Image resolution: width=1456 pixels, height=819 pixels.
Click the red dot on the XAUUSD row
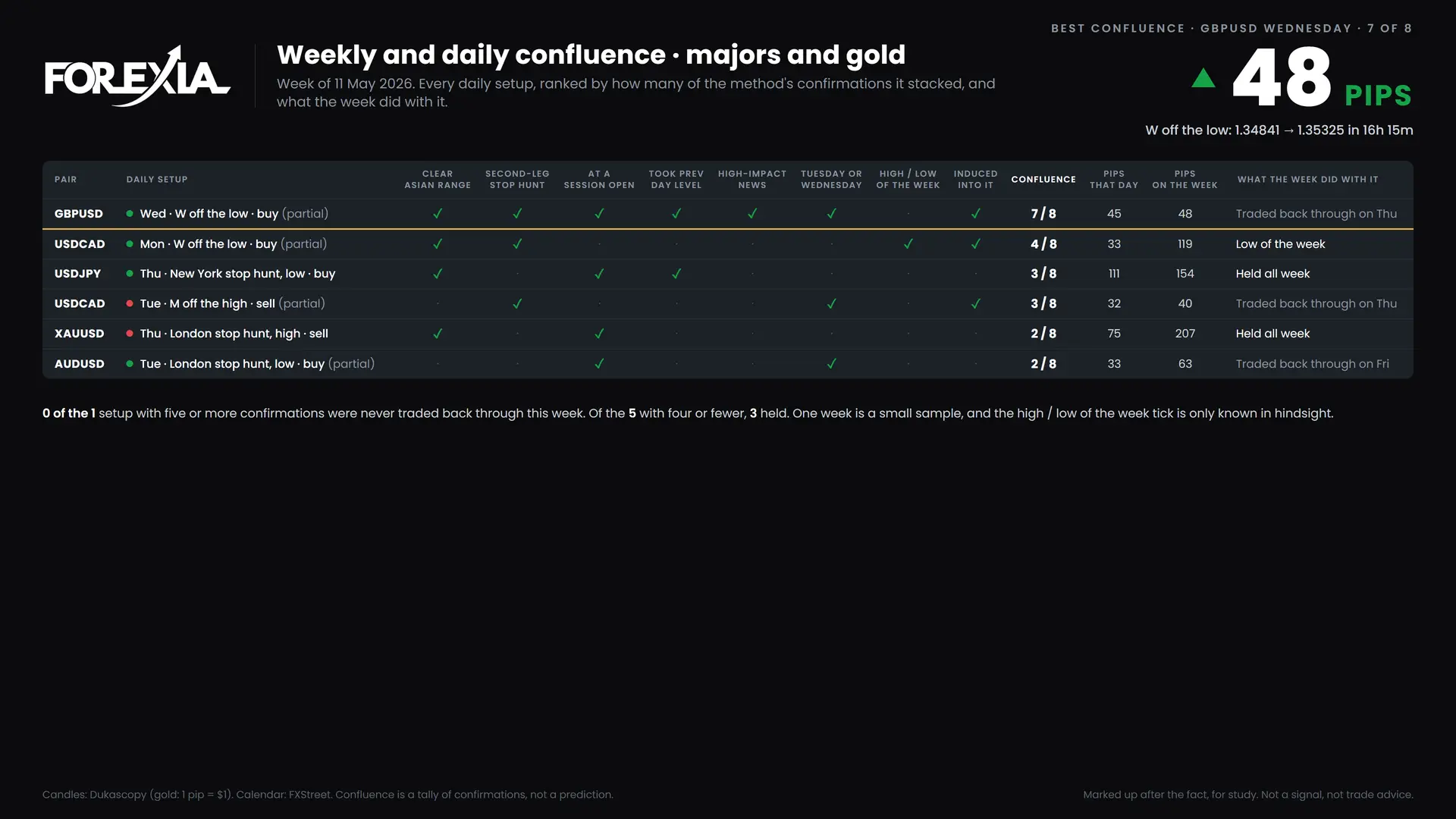pos(130,334)
